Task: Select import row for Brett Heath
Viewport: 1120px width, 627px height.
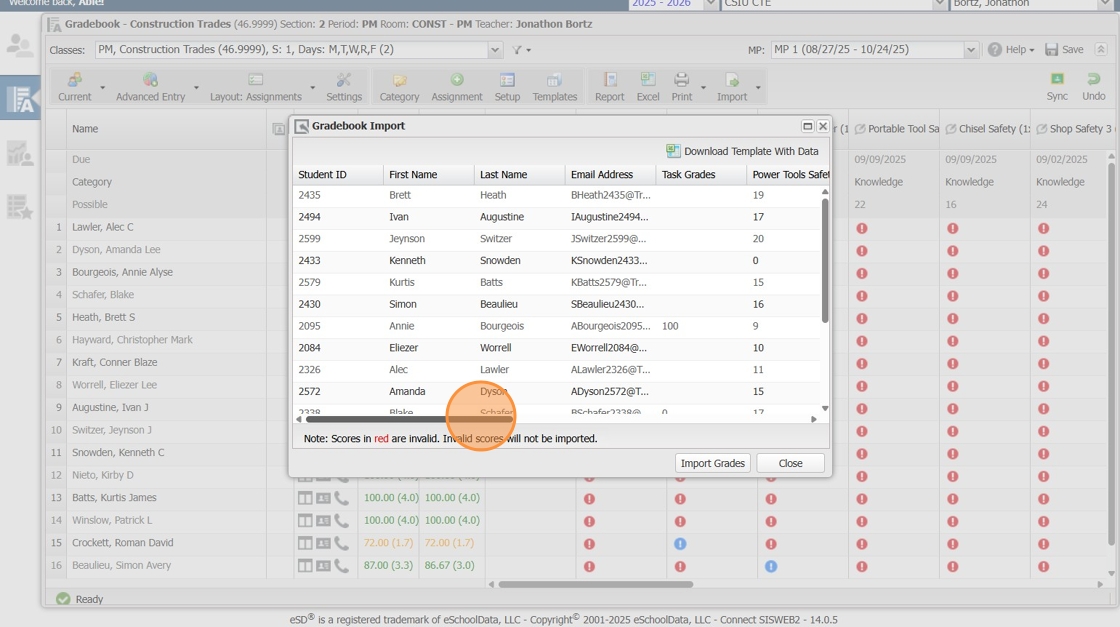Action: pyautogui.click(x=557, y=195)
